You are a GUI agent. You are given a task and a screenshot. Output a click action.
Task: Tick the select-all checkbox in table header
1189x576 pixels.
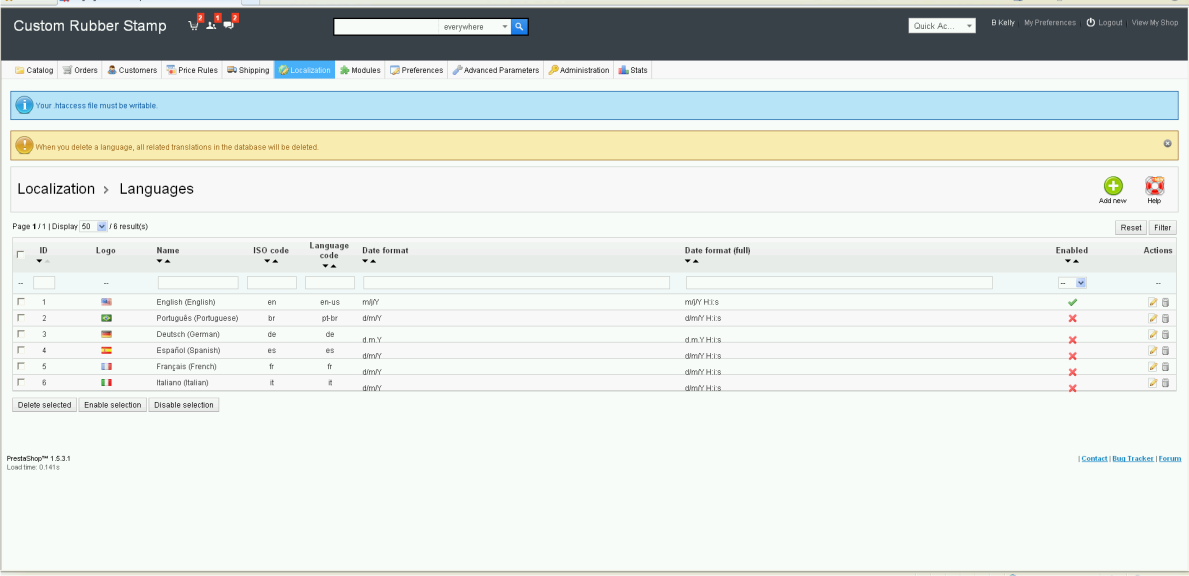pos(20,255)
